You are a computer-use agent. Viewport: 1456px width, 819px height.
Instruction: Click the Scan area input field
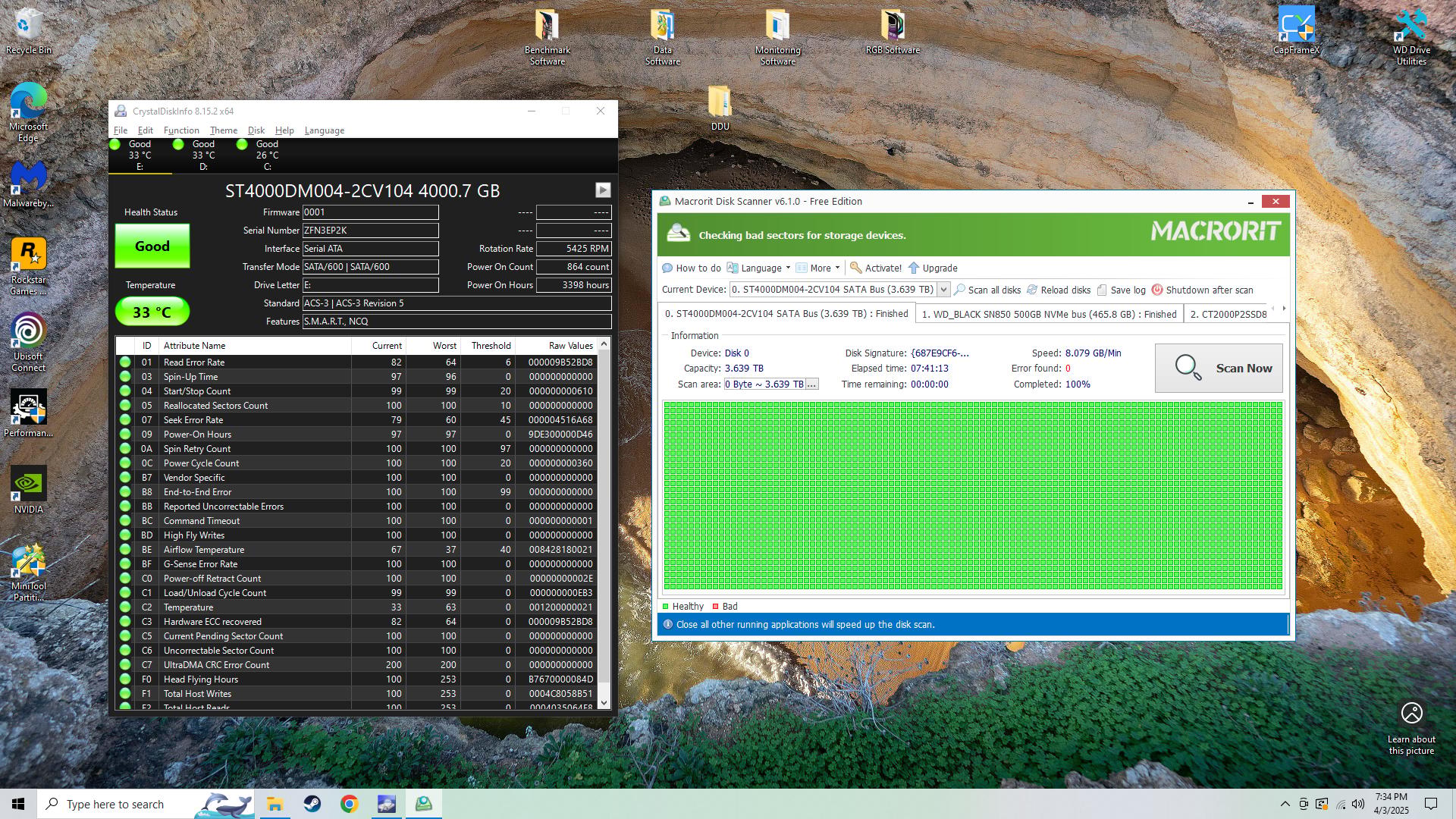pyautogui.click(x=764, y=384)
